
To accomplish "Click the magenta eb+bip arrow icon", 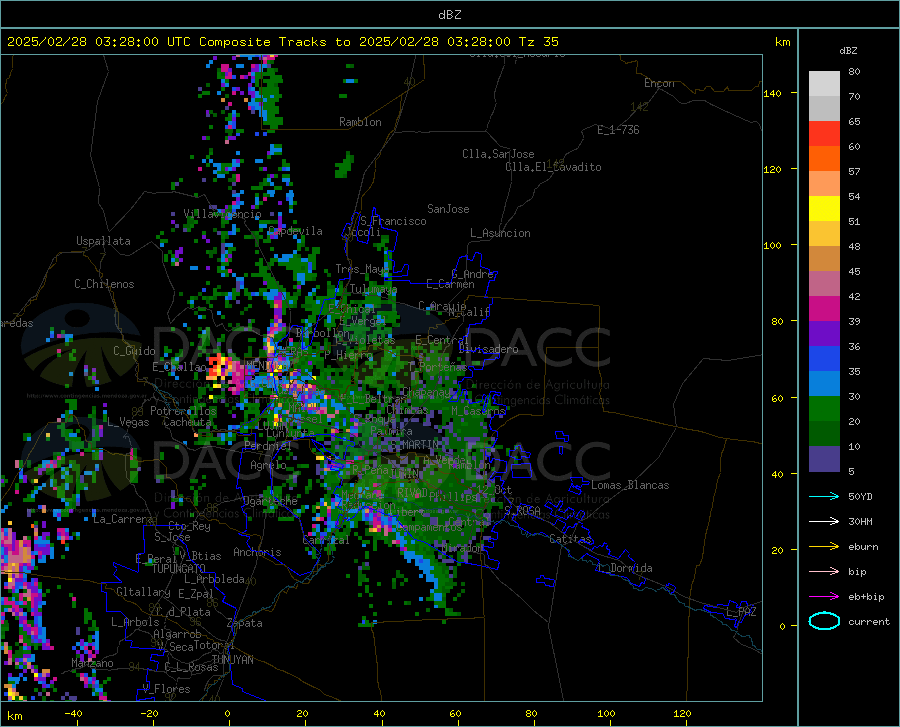I will coord(824,596).
